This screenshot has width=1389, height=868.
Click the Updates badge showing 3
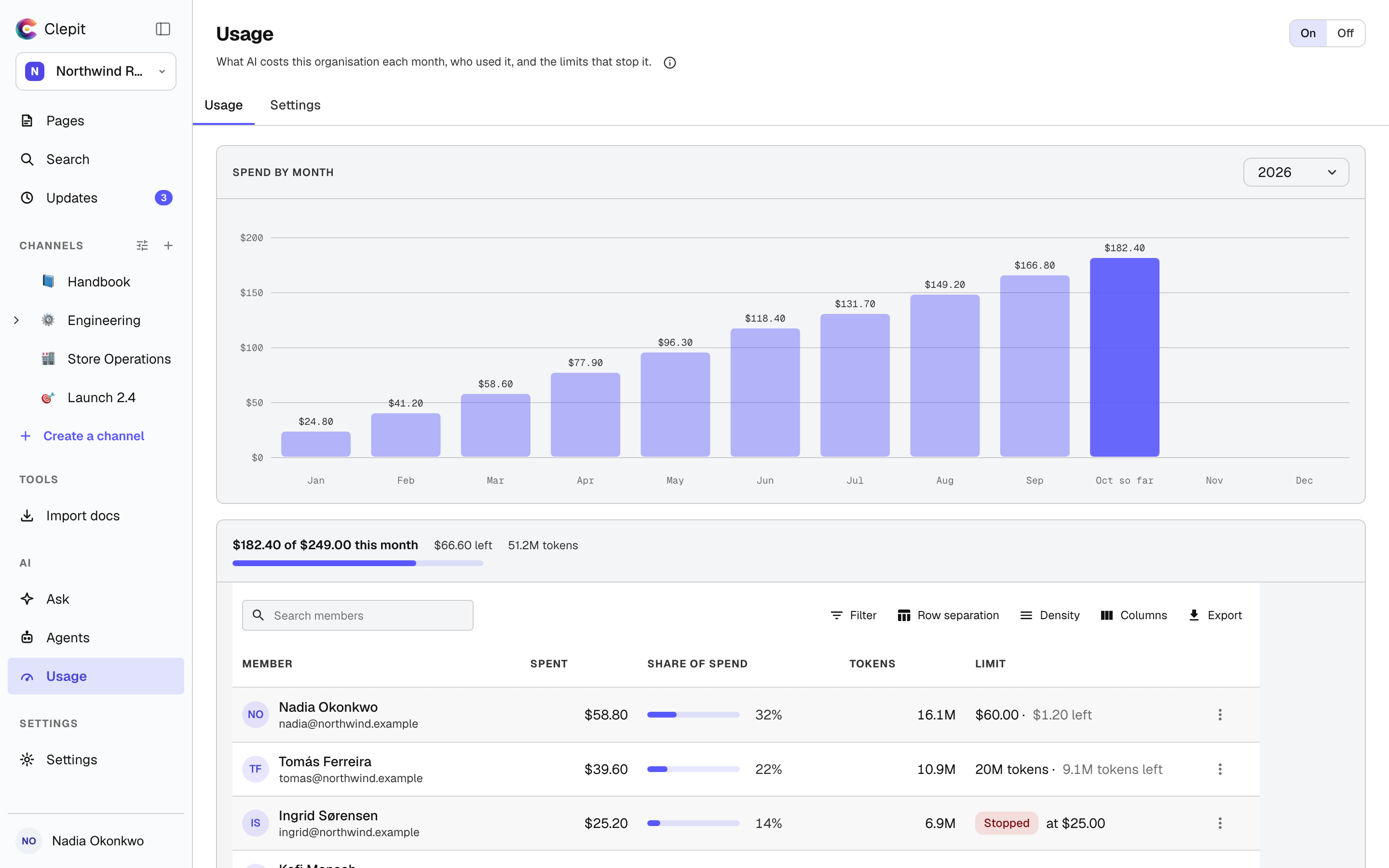pos(163,198)
